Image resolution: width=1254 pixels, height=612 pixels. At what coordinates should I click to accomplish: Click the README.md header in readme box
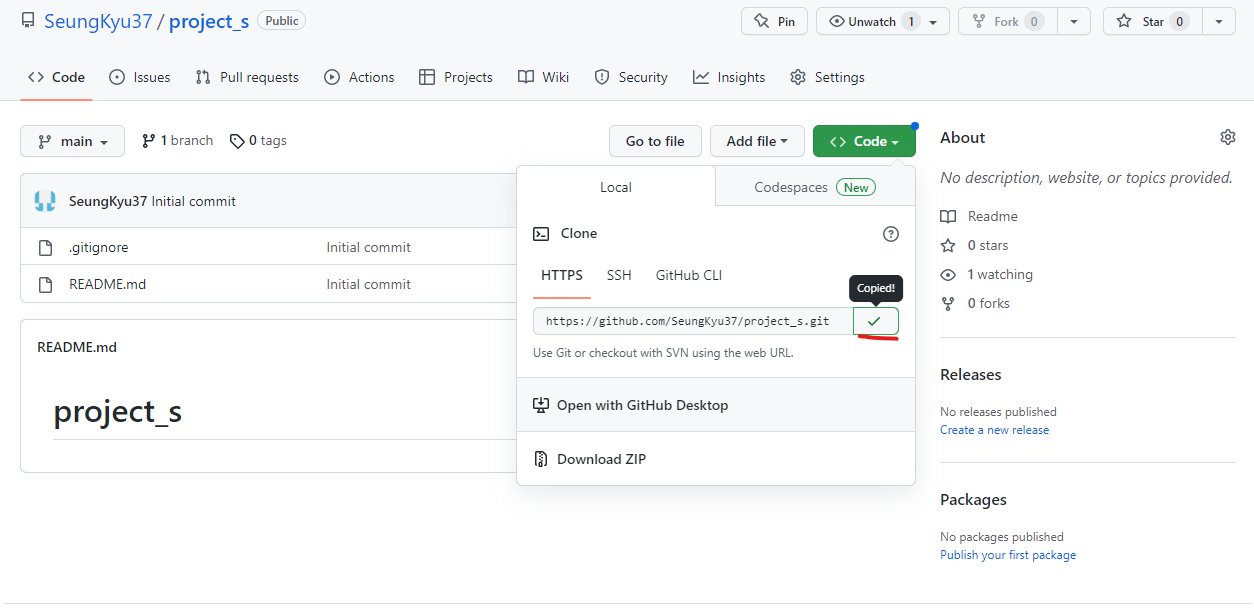[77, 347]
